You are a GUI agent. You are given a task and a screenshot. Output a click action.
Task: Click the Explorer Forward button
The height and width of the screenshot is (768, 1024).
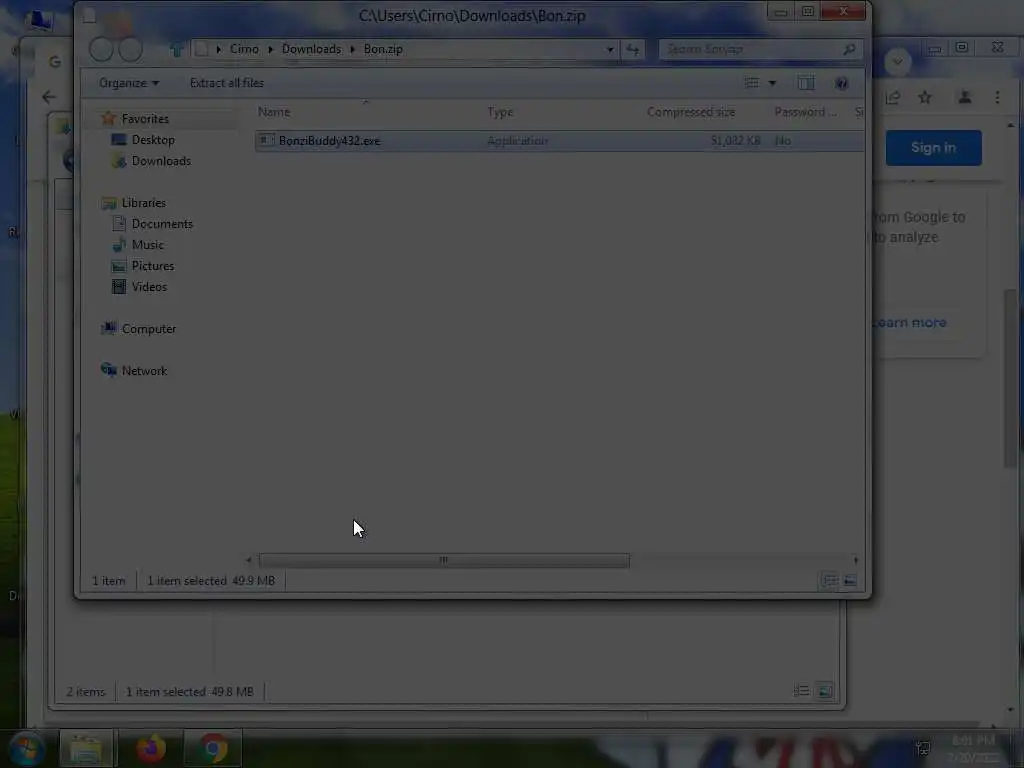tap(130, 49)
